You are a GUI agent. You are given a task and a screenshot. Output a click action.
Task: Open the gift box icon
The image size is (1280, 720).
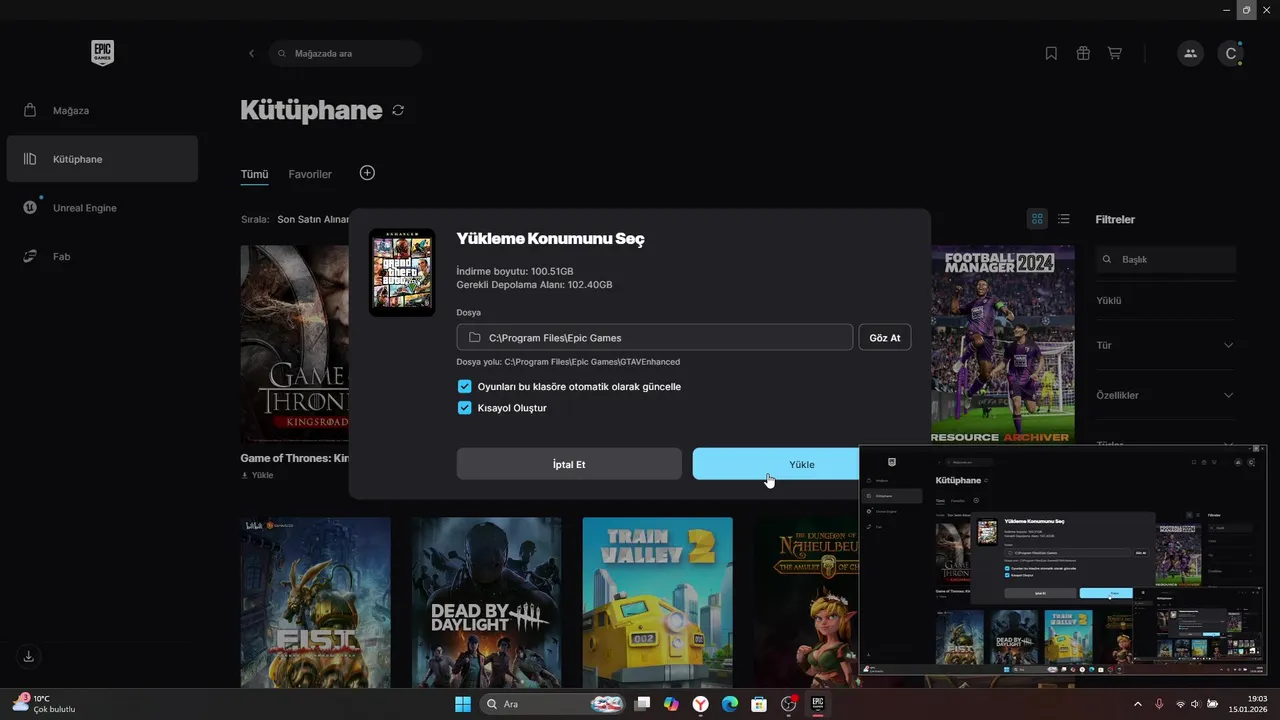(x=1083, y=53)
